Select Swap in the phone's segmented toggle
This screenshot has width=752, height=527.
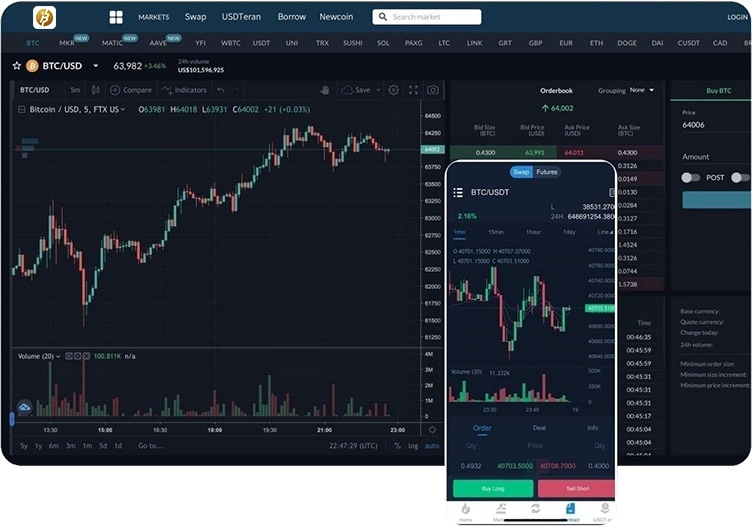pos(521,172)
